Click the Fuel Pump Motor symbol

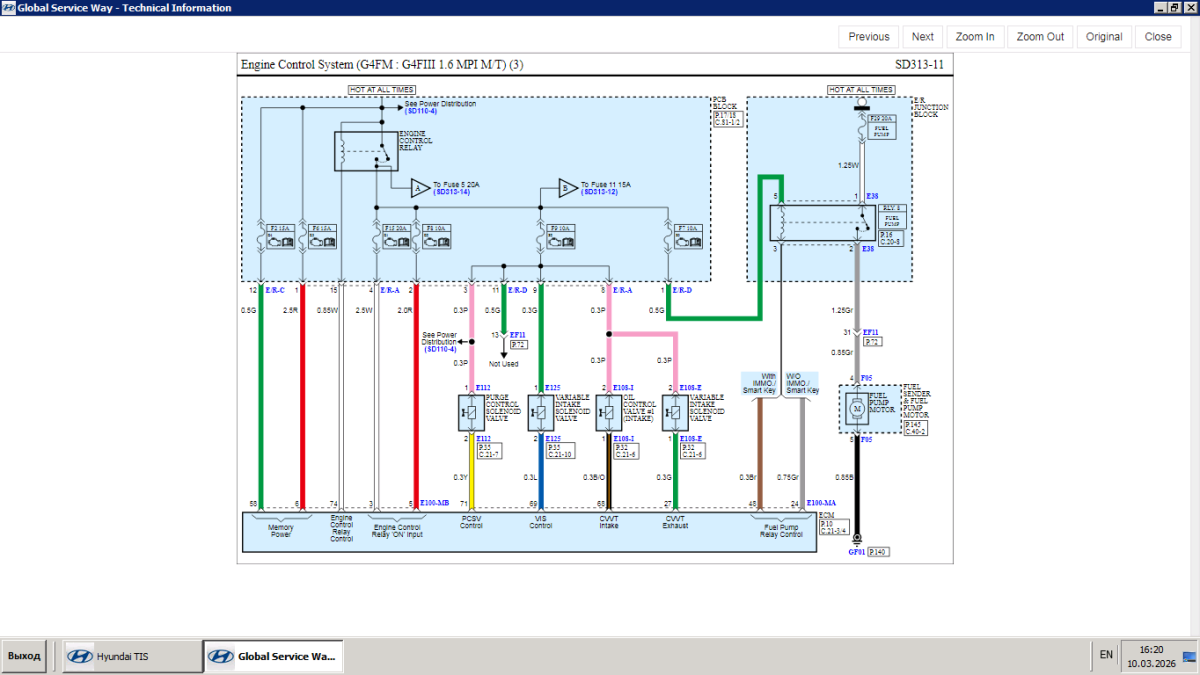click(856, 410)
